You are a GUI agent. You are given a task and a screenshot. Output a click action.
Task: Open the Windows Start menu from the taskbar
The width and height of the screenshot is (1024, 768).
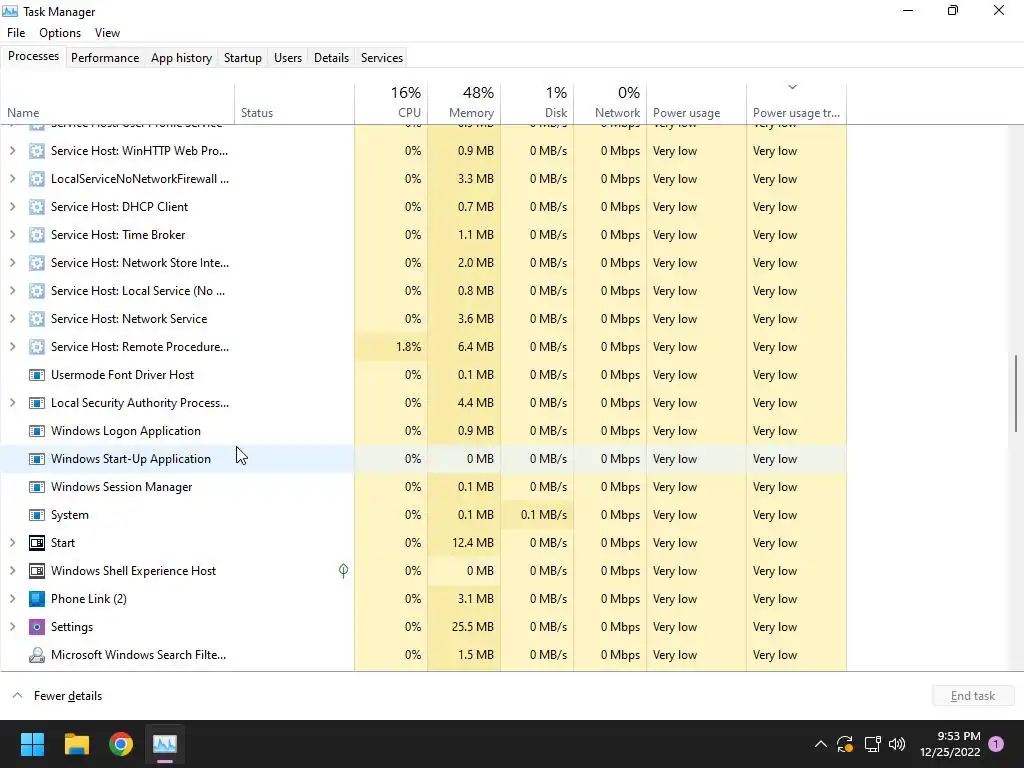click(x=32, y=744)
